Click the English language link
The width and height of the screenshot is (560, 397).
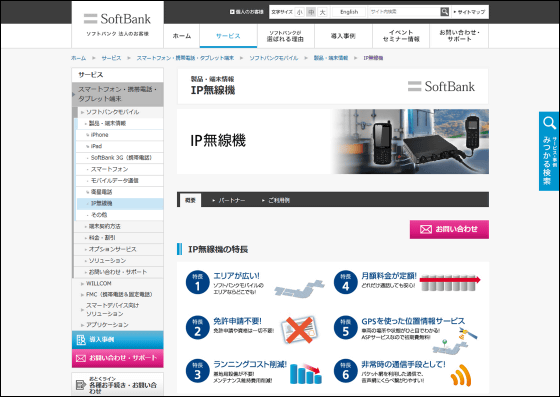pyautogui.click(x=349, y=12)
